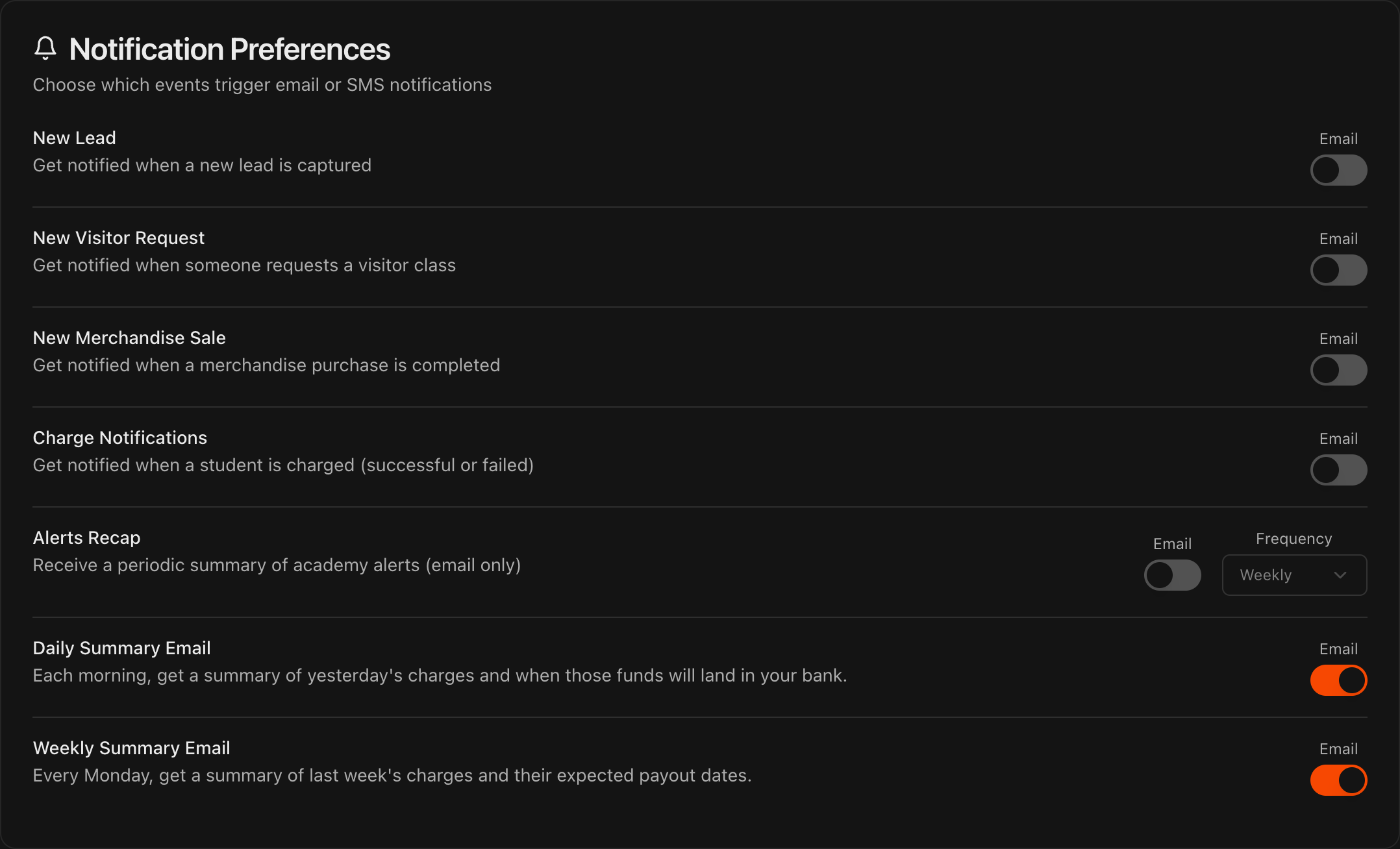The image size is (1400, 849).
Task: Select the New Visitor Request title
Action: pyautogui.click(x=119, y=238)
